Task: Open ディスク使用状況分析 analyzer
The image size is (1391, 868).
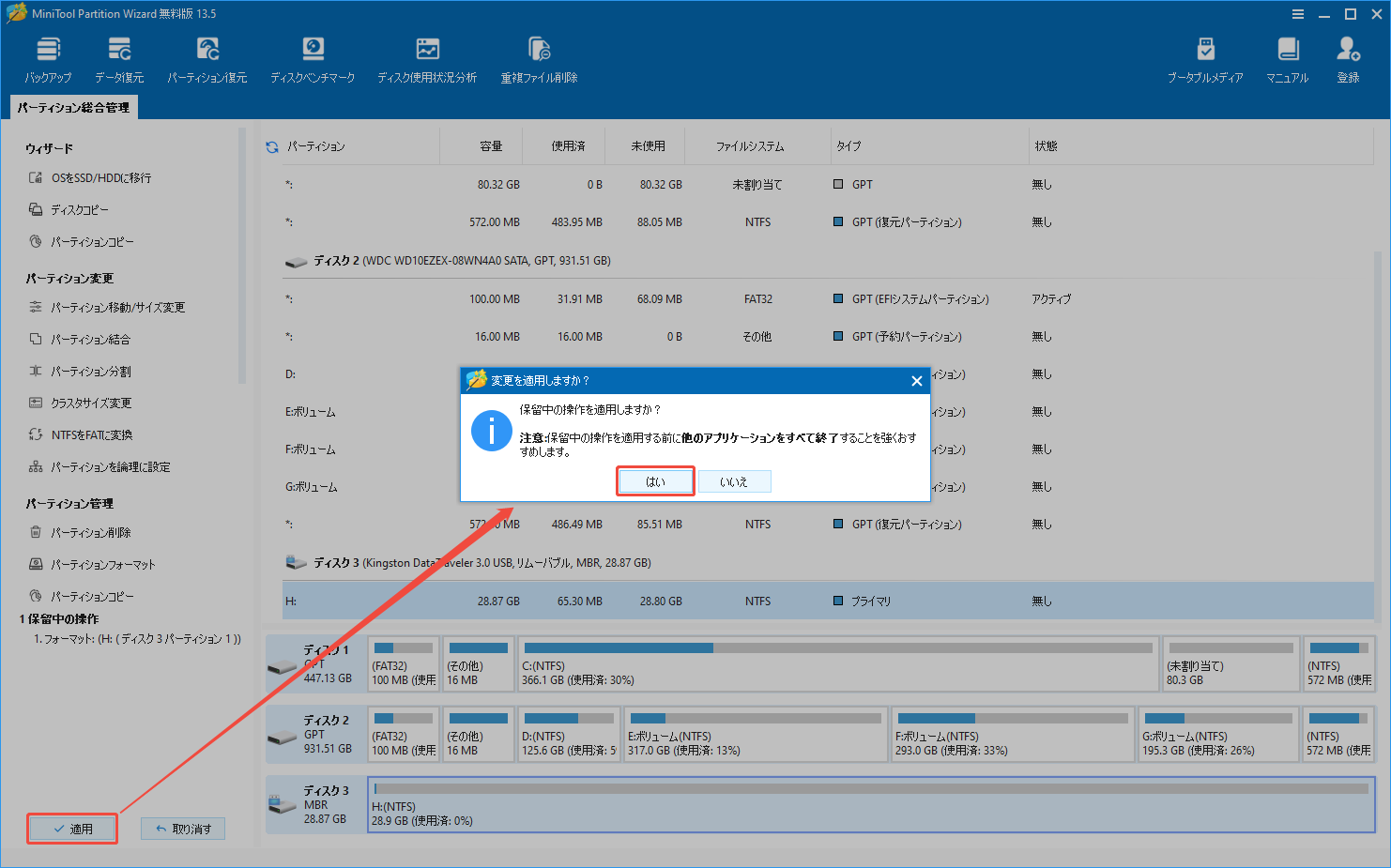Action: 427,56
